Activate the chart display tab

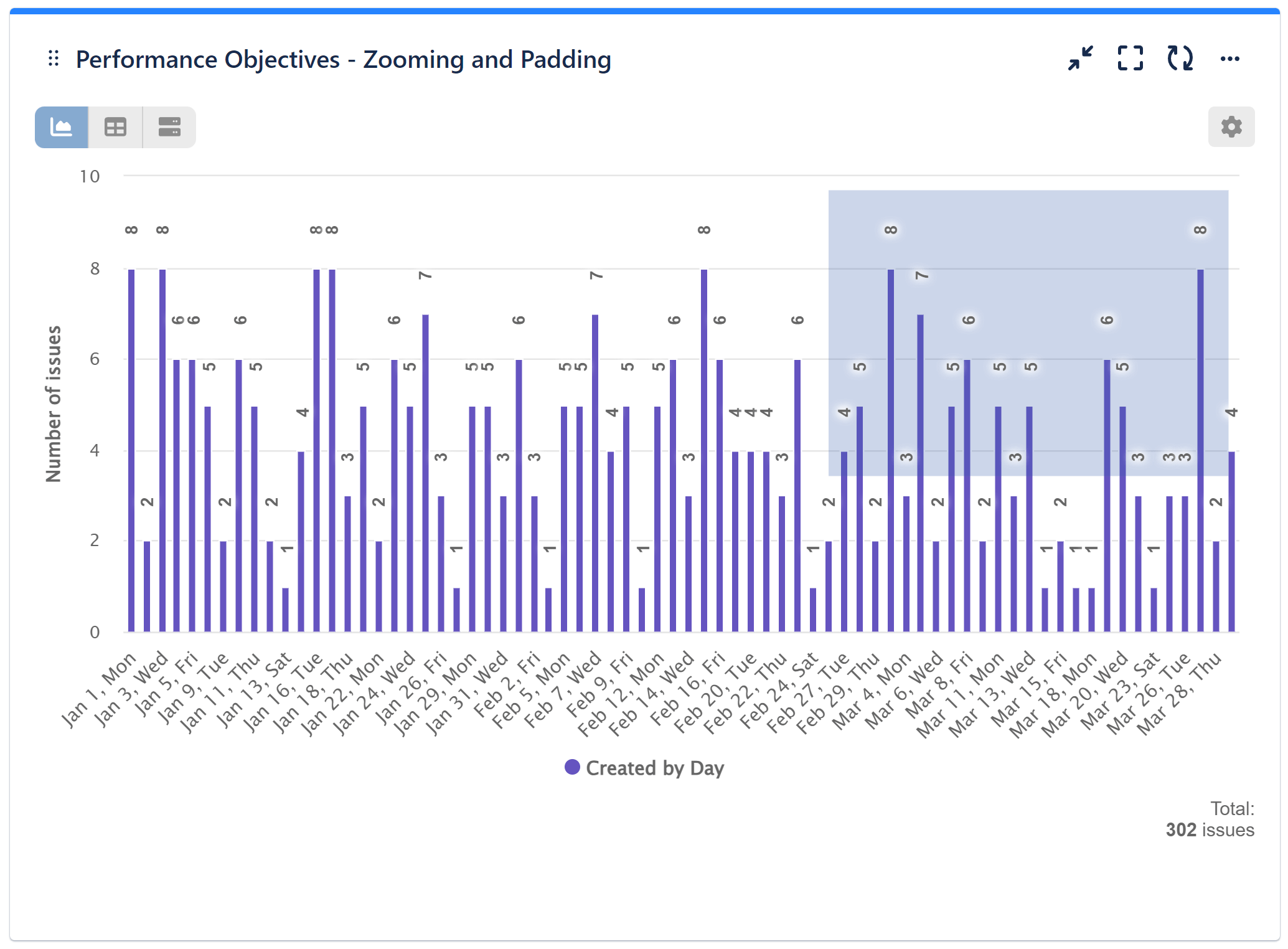[62, 126]
